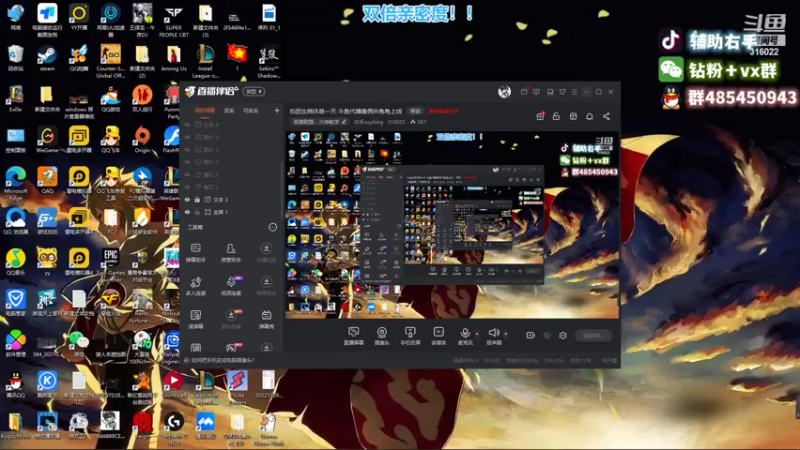The image size is (800, 450).
Task: Click the live preview canvas
Action: pos(452,224)
